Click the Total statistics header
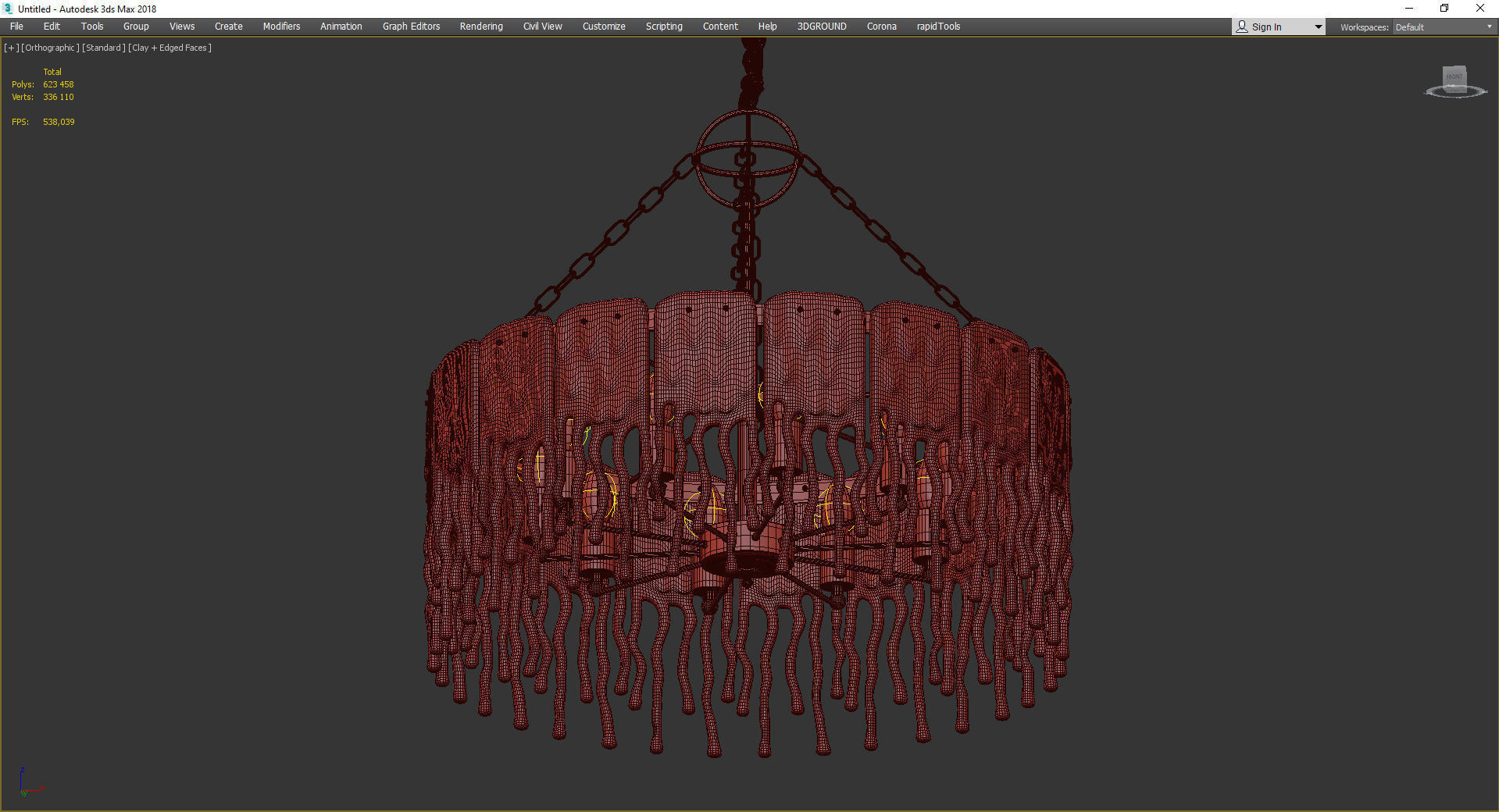 pos(52,72)
